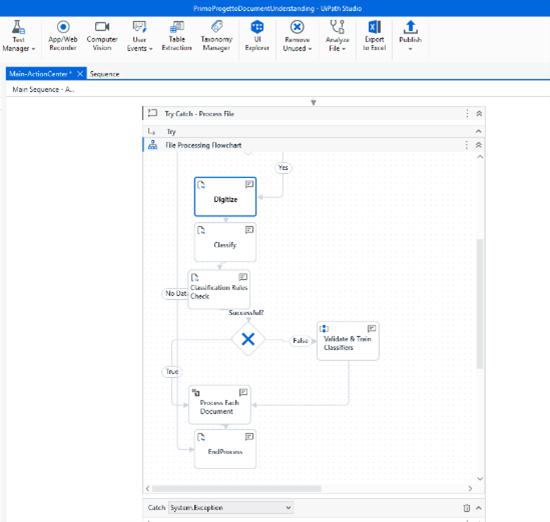
Task: Launch UI Explorer
Action: (x=257, y=36)
